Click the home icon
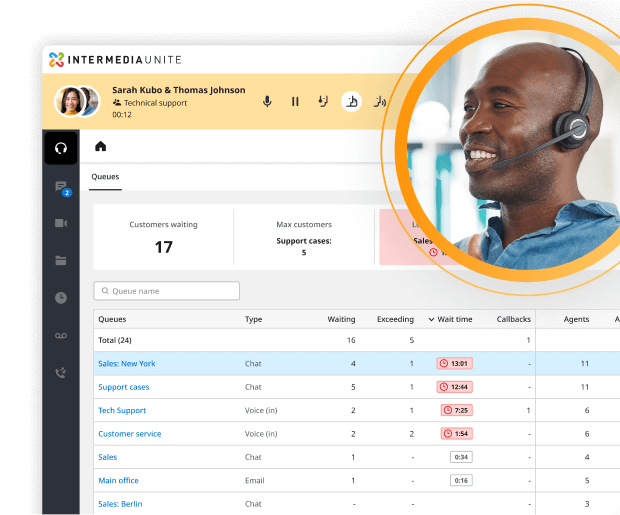Screen dimensions: 620x515 coord(100,146)
